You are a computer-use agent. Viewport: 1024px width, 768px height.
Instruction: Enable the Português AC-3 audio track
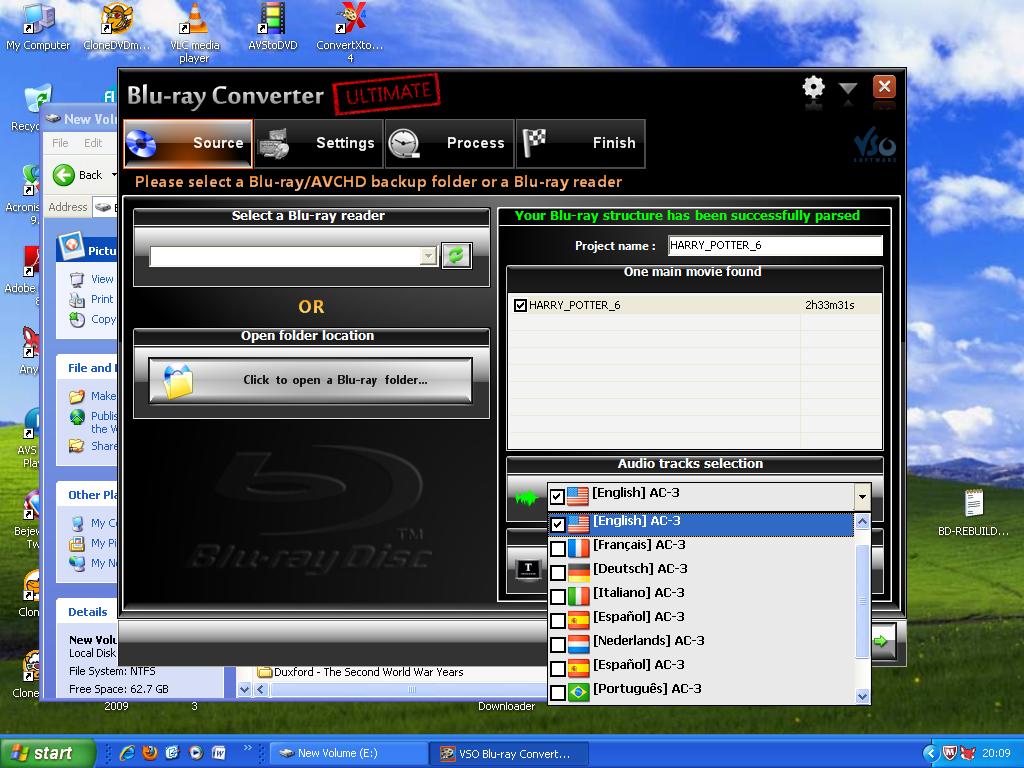pyautogui.click(x=558, y=692)
